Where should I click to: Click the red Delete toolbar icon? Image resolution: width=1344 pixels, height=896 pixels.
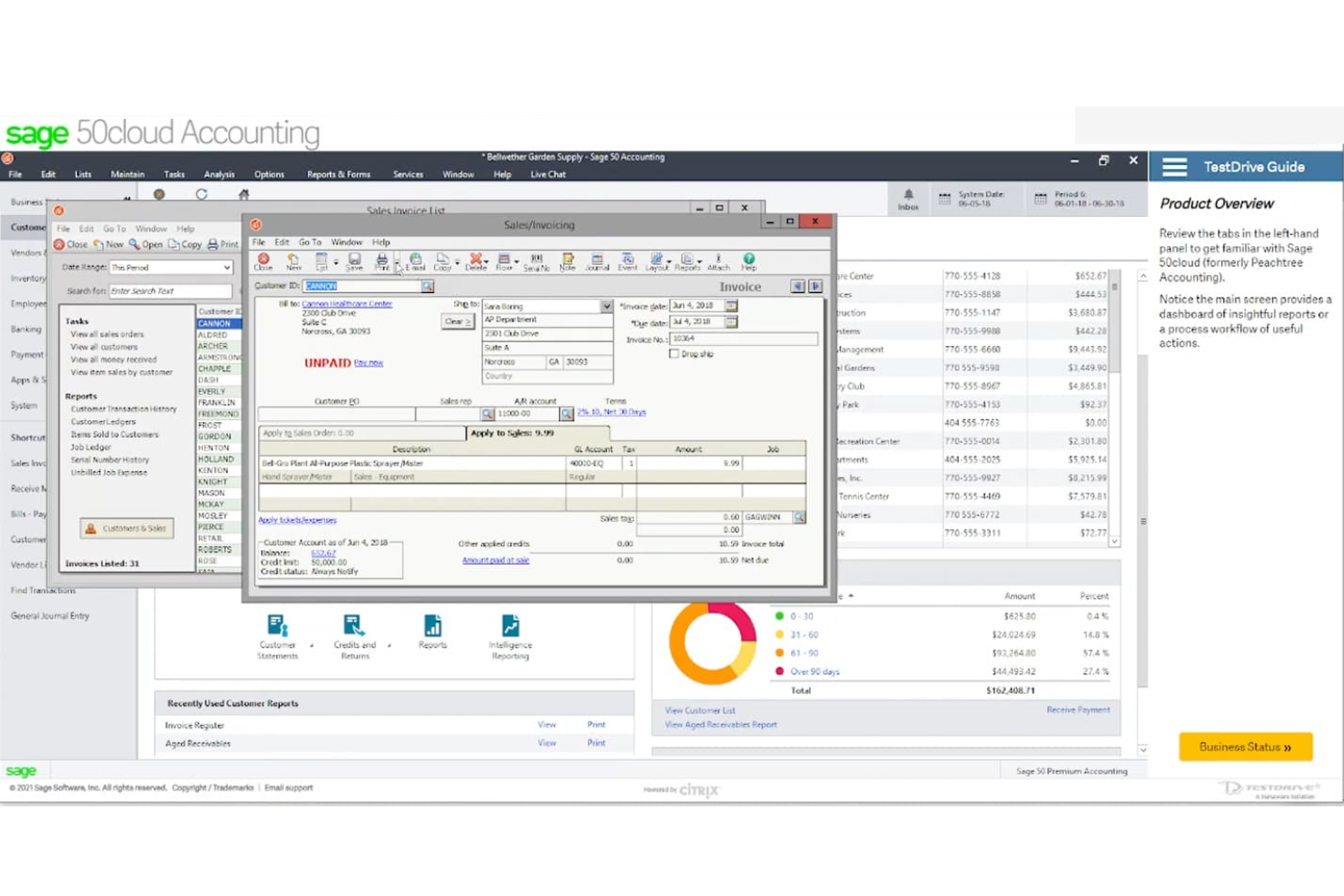click(x=475, y=262)
